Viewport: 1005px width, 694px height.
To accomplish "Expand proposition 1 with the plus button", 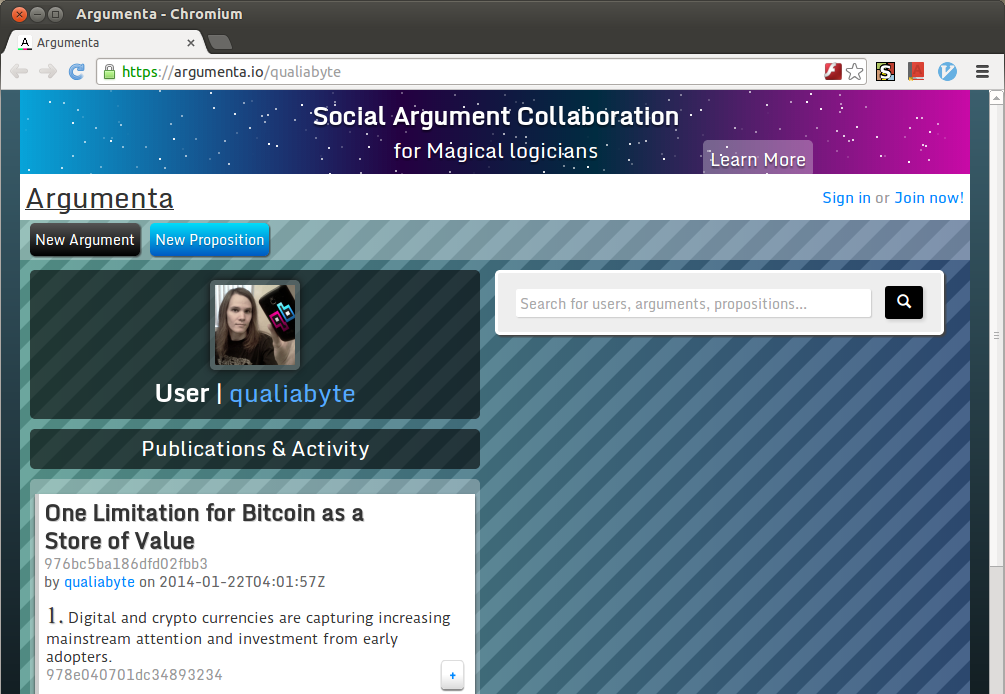I will (x=452, y=676).
